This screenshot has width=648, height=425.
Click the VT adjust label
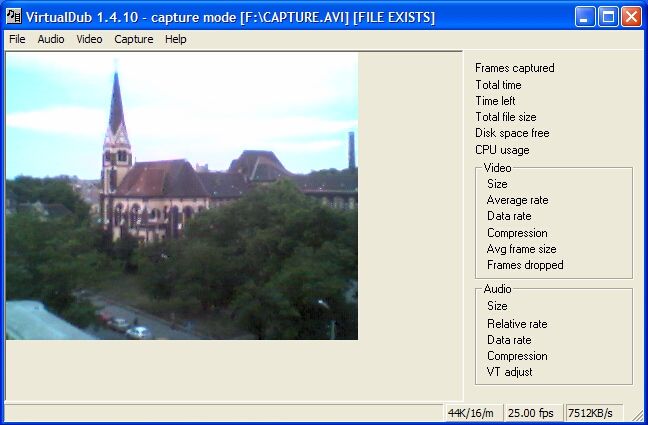pos(510,372)
